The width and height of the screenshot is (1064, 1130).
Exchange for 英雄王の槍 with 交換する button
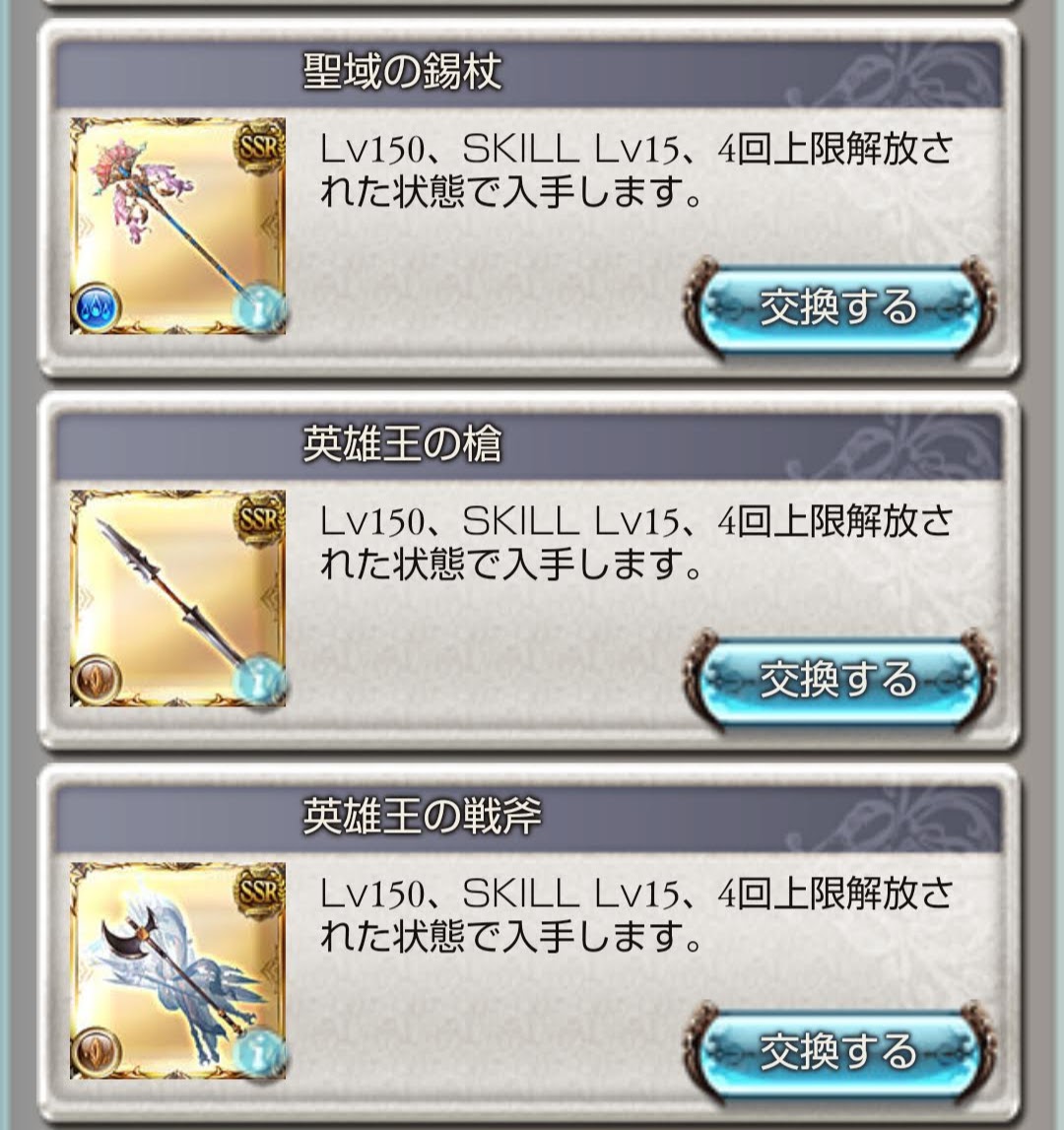(x=839, y=680)
